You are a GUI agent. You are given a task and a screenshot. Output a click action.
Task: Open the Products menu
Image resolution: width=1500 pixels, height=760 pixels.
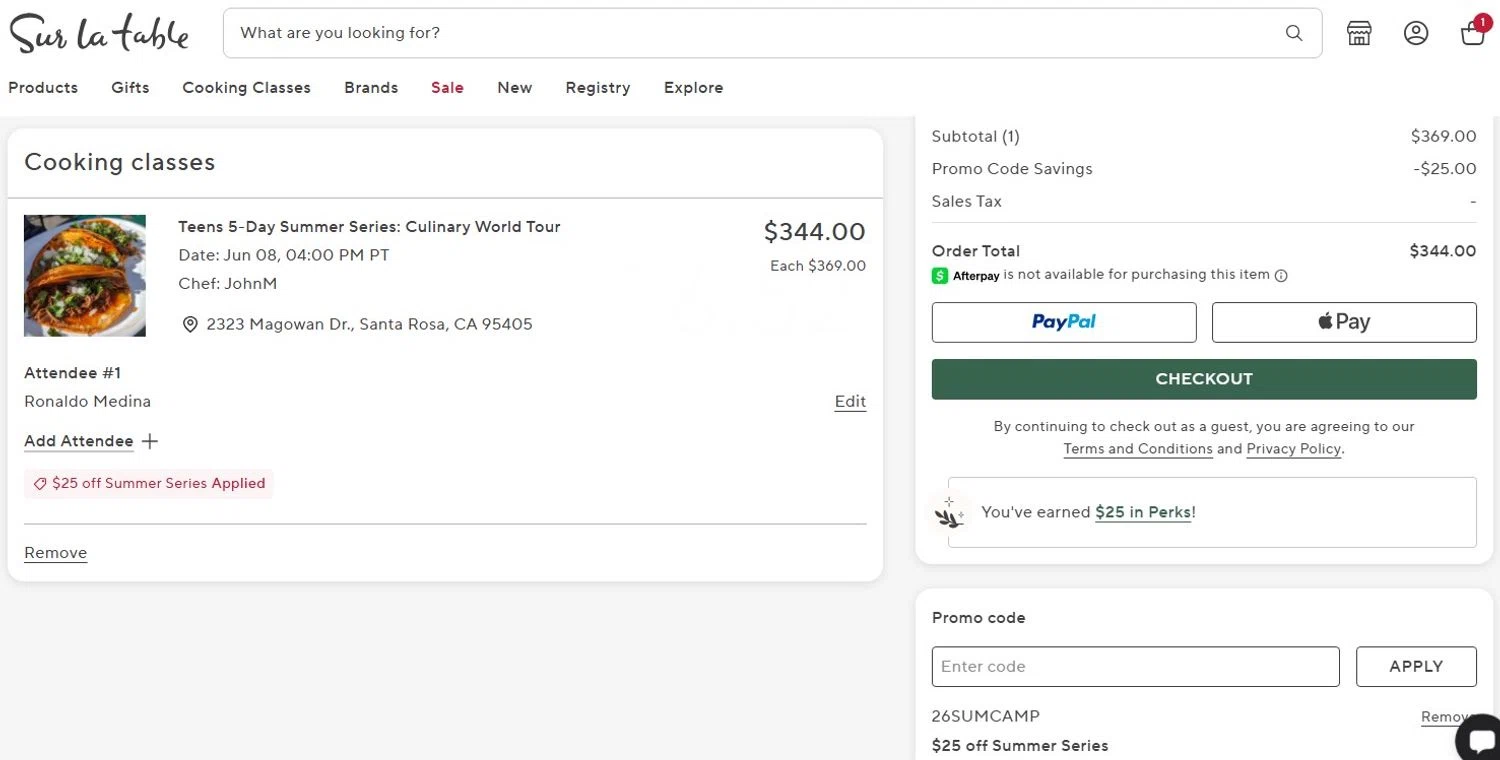(x=43, y=88)
